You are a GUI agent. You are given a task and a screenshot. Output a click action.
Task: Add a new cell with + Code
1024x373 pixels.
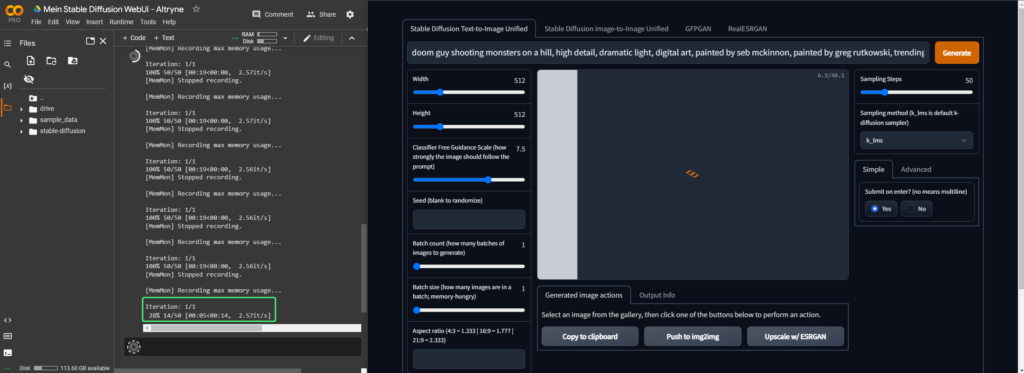(134, 38)
